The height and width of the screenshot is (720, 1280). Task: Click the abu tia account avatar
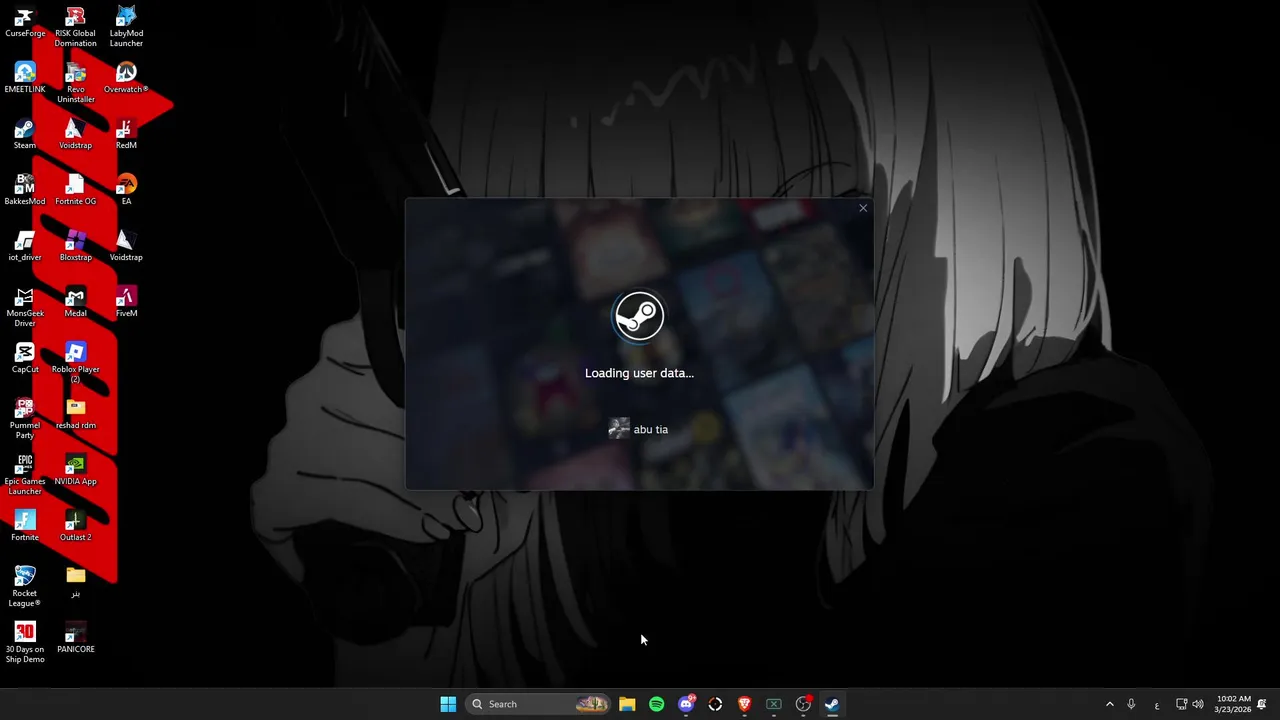pos(619,429)
